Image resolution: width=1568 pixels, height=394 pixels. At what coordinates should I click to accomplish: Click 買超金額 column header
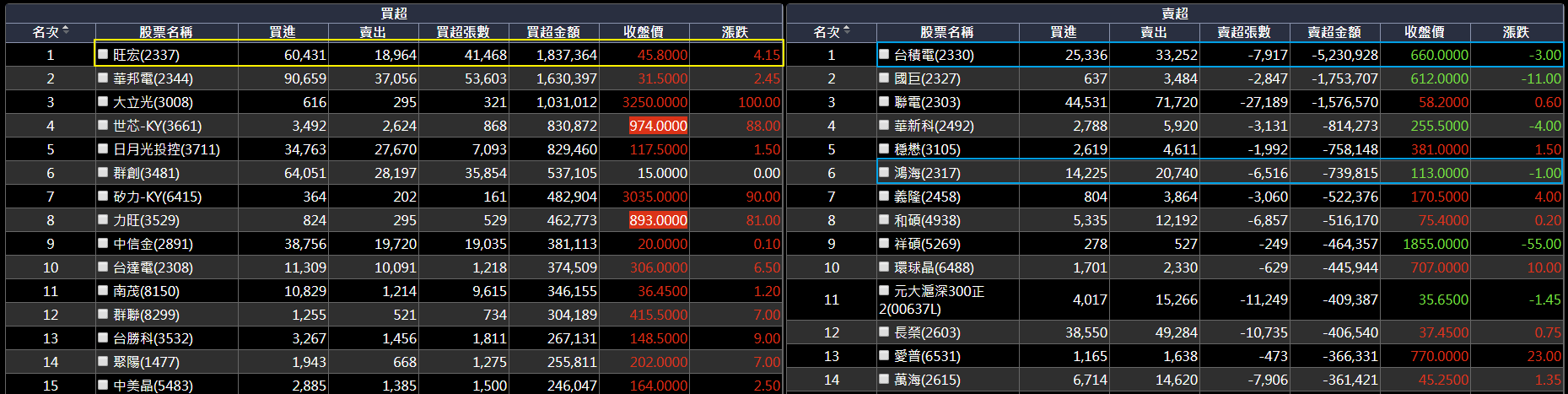pos(553,32)
